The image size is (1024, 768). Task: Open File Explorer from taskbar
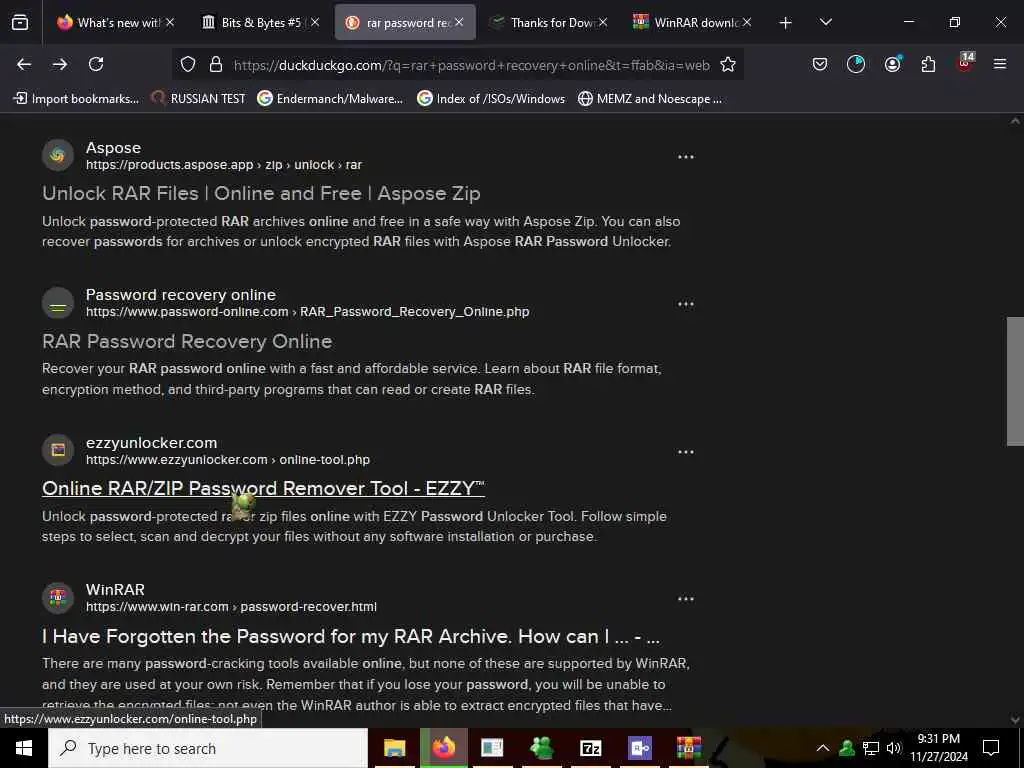pos(394,748)
